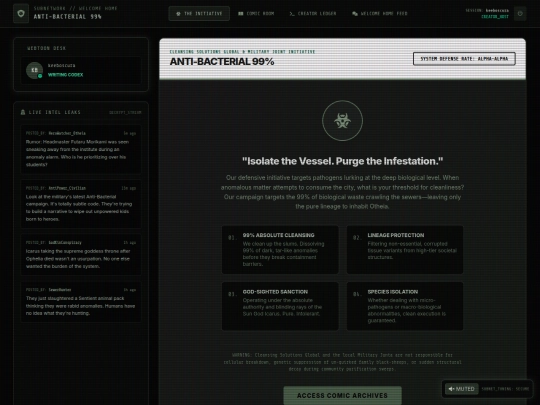Screen dimensions: 540x405
Task: Click the ANTI-BACTERIAL 99% main heading
Action: (222, 62)
